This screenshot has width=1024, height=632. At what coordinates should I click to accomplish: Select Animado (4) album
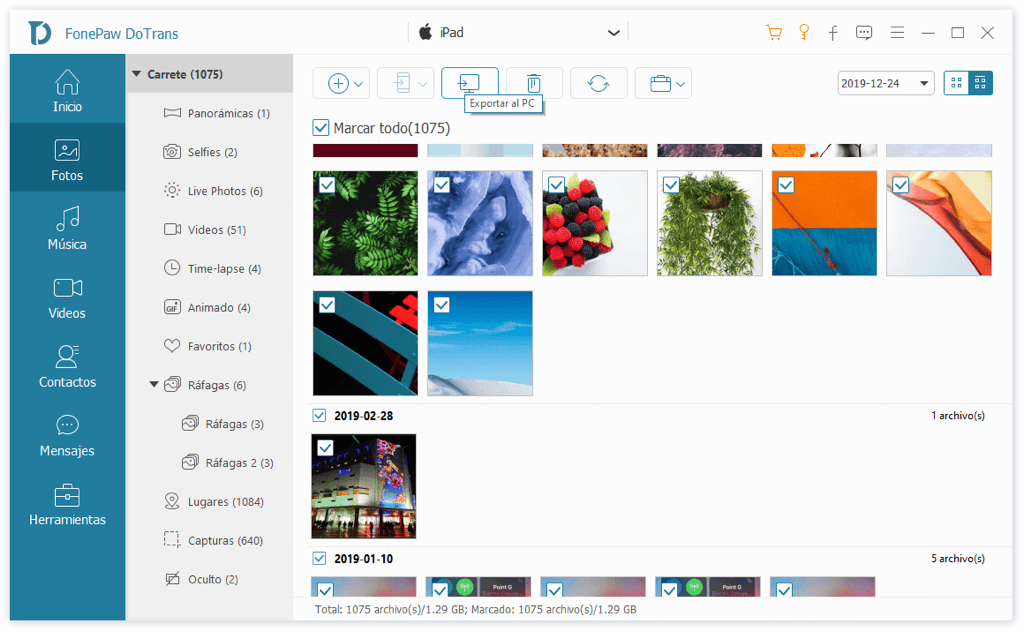click(206, 307)
